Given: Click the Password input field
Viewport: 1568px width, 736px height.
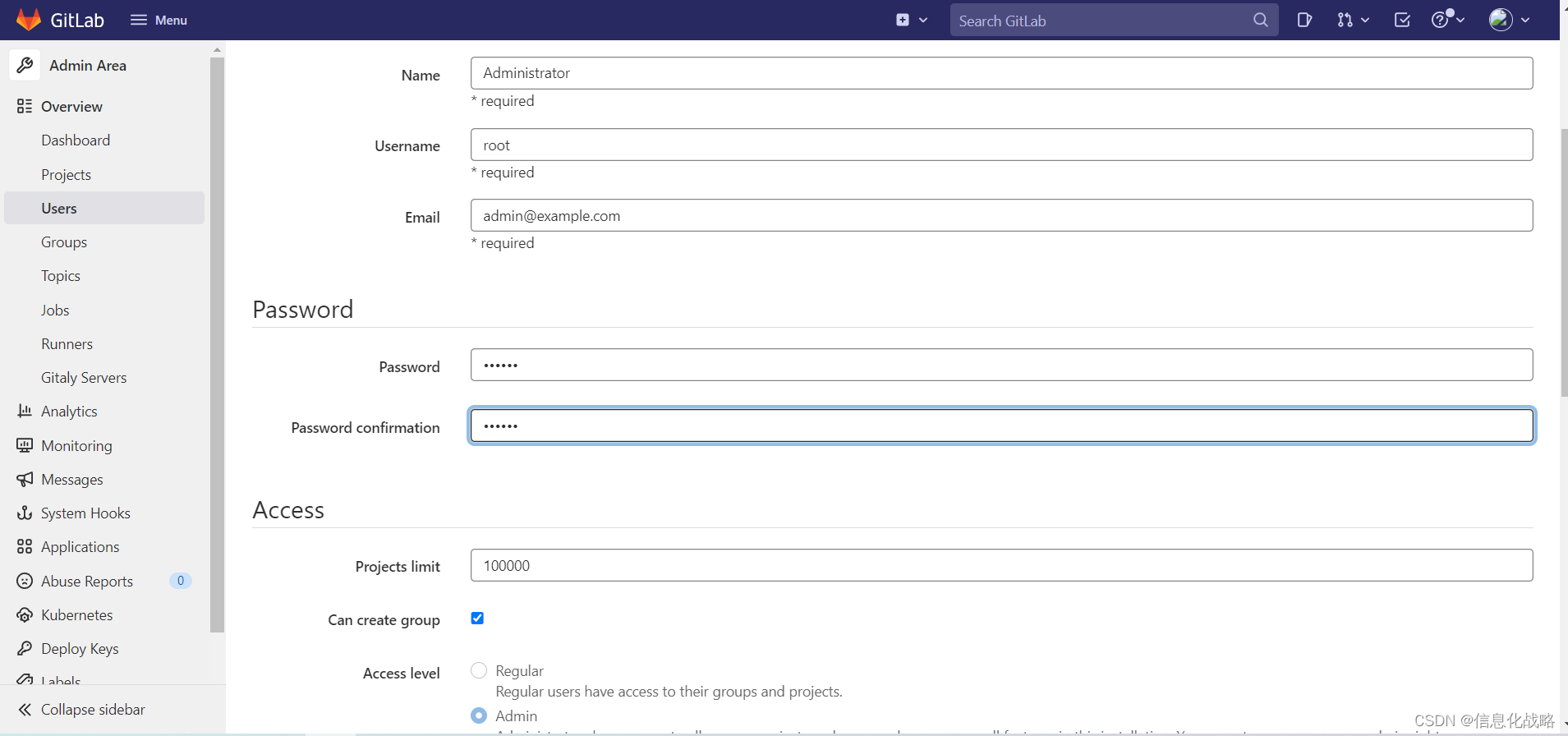Looking at the screenshot, I should tap(1001, 365).
